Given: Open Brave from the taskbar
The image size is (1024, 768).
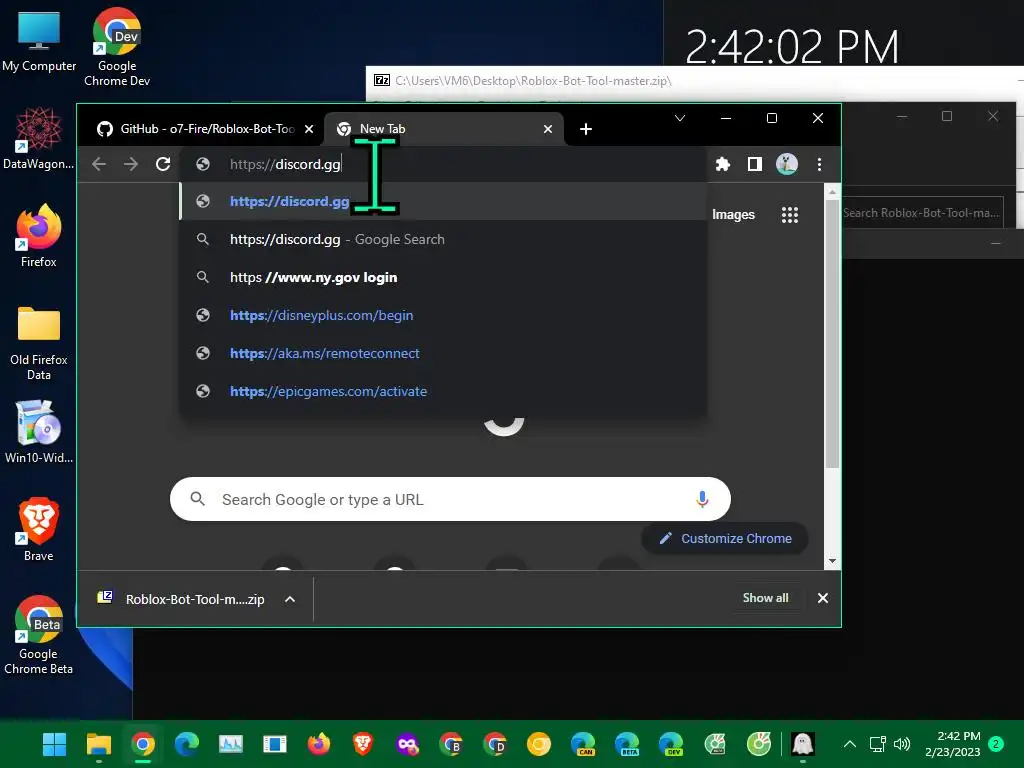Looking at the screenshot, I should (x=363, y=744).
